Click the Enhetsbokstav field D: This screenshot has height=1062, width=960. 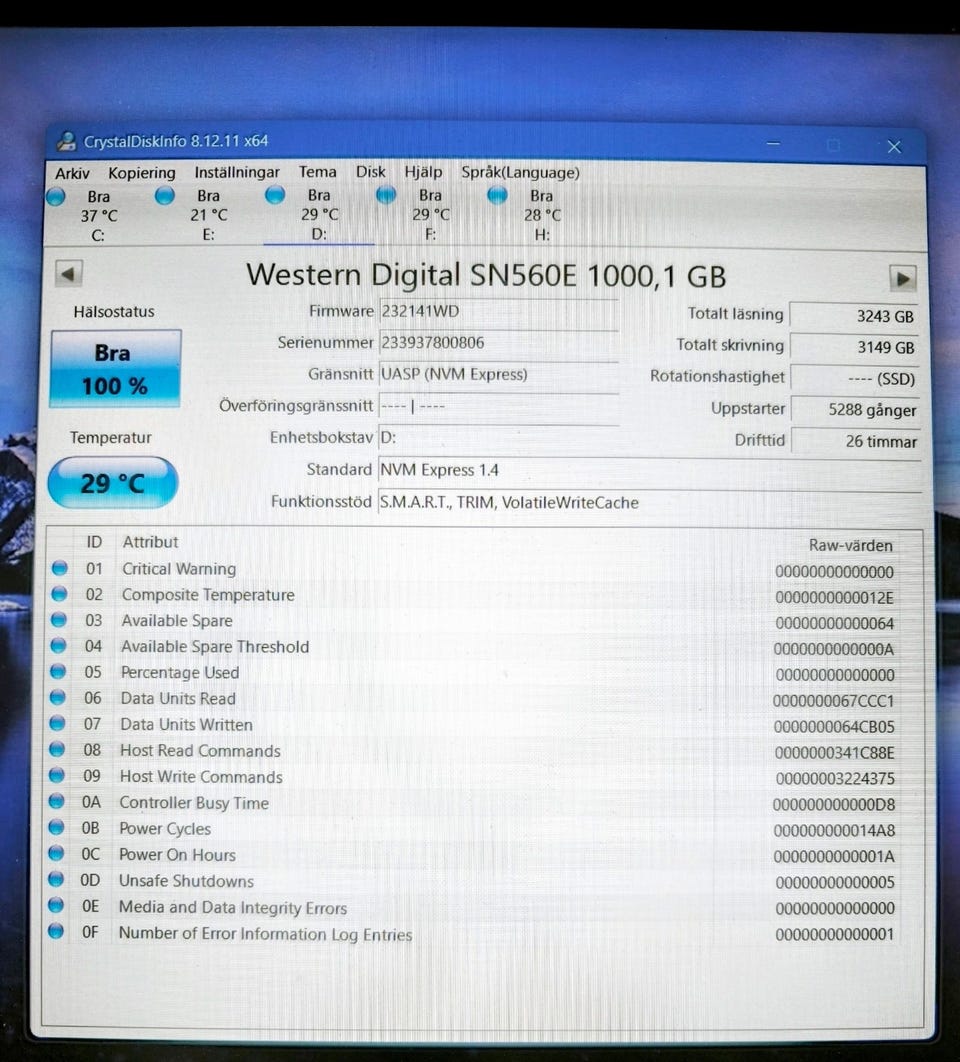click(x=498, y=438)
